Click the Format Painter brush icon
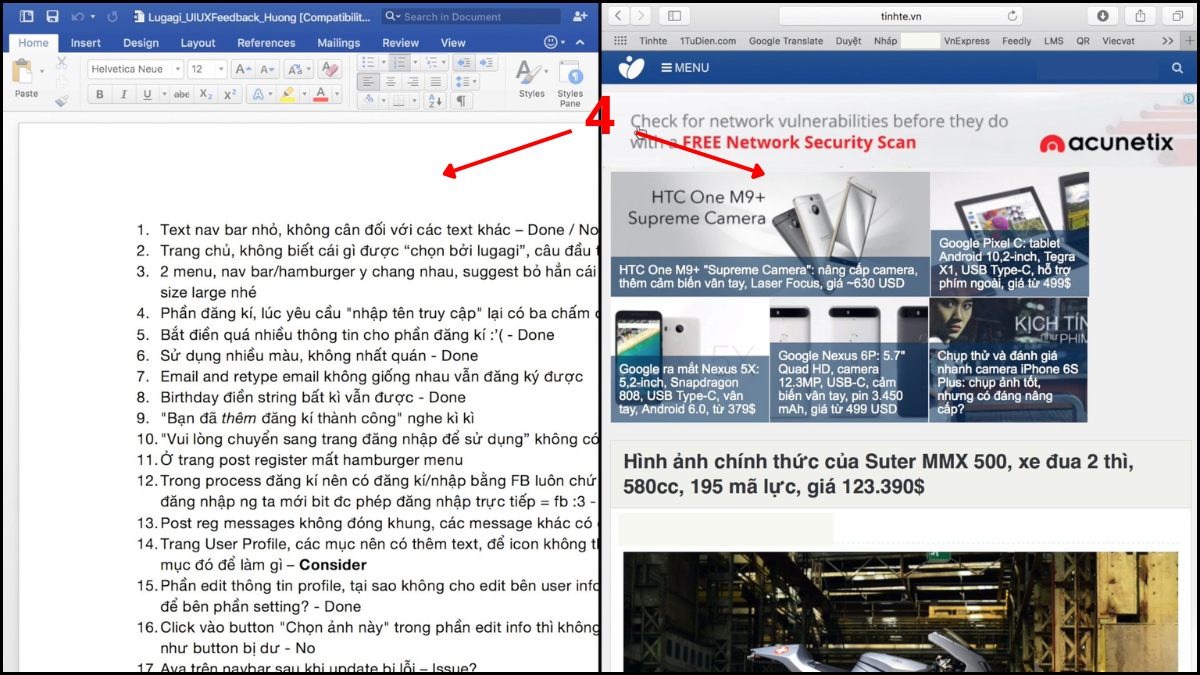This screenshot has height=675, width=1200. pos(61,100)
